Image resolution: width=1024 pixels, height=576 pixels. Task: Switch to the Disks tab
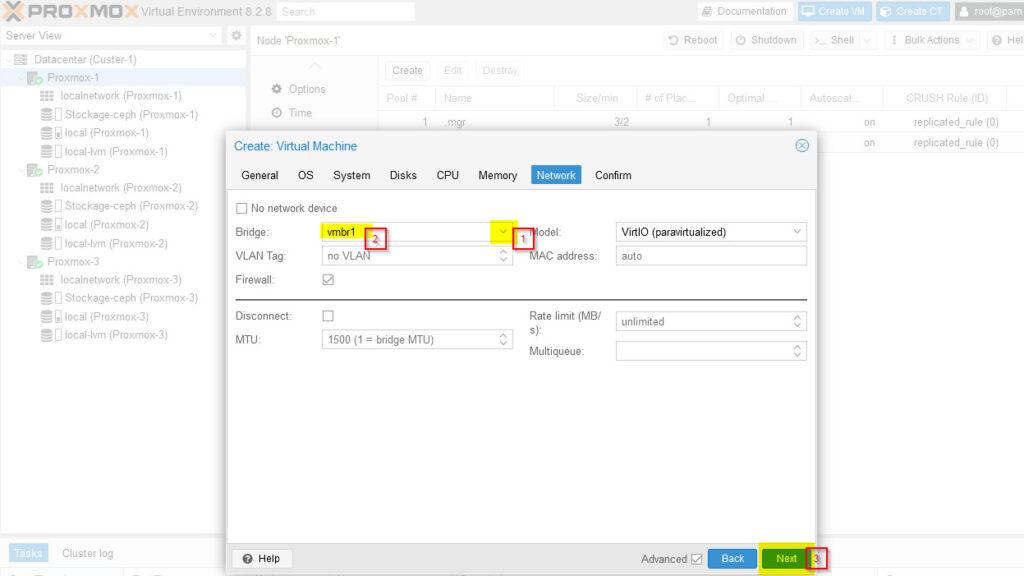click(x=403, y=175)
